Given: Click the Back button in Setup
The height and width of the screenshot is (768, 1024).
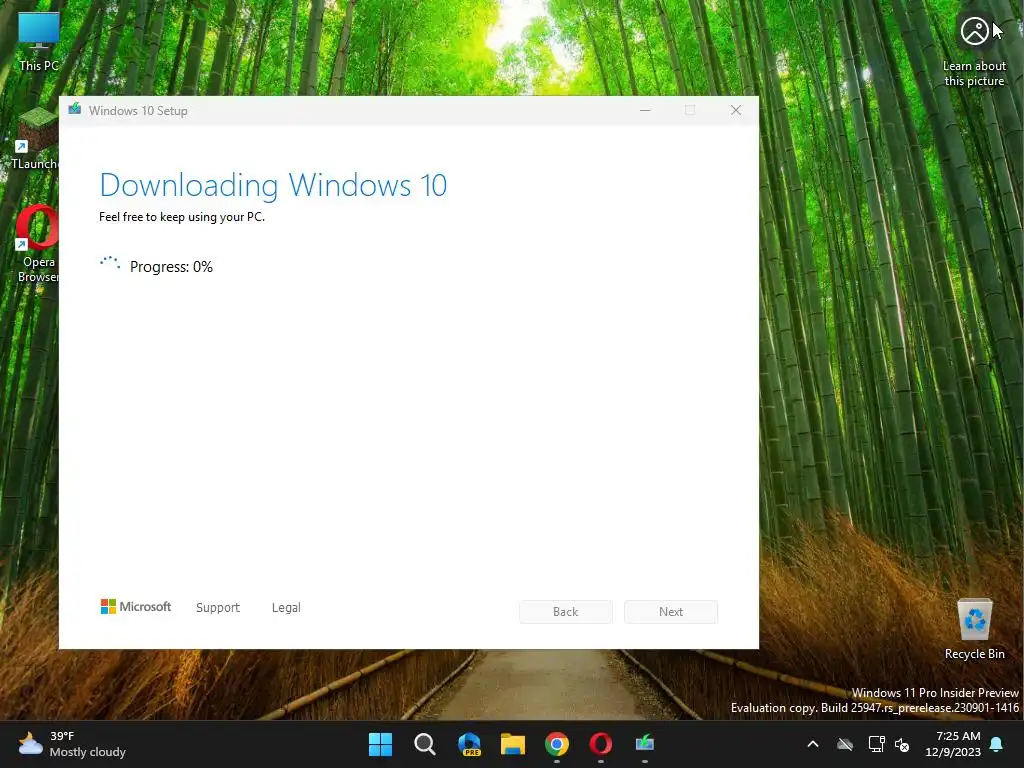Looking at the screenshot, I should coord(566,612).
